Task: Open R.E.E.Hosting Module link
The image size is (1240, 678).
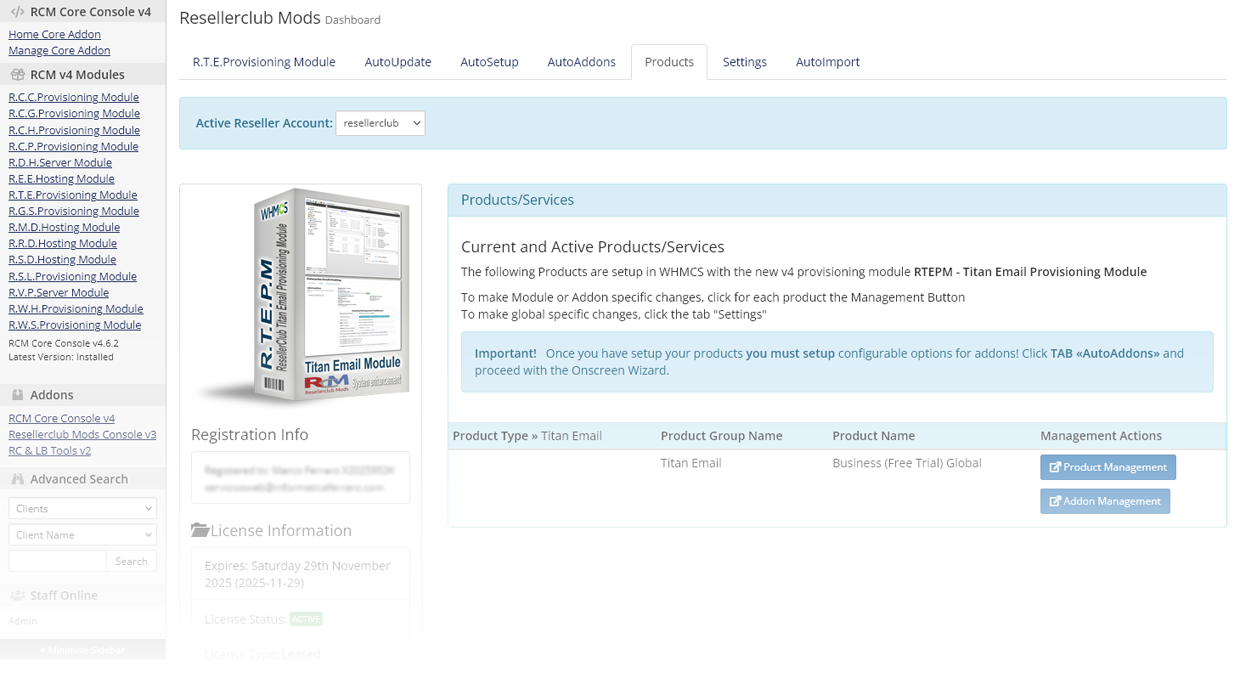Action: (61, 178)
